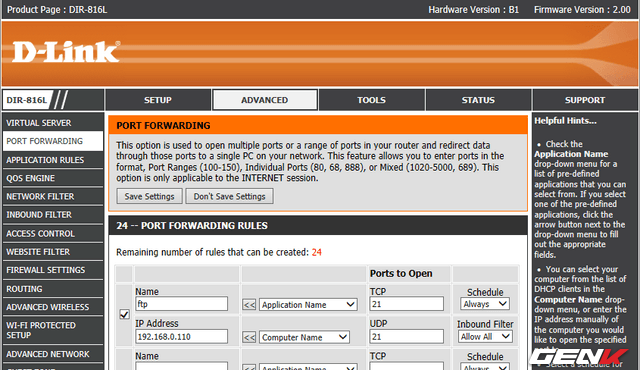Click the DIR-816L model badge
This screenshot has height=370, width=640.
tap(27, 100)
